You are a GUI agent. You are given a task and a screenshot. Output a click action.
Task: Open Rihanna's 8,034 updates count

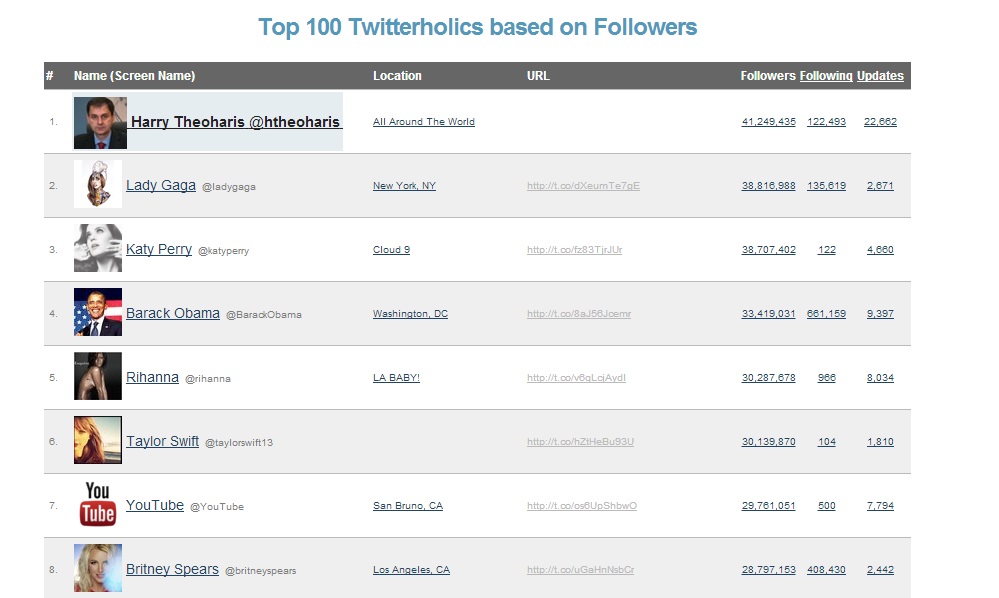(x=880, y=378)
